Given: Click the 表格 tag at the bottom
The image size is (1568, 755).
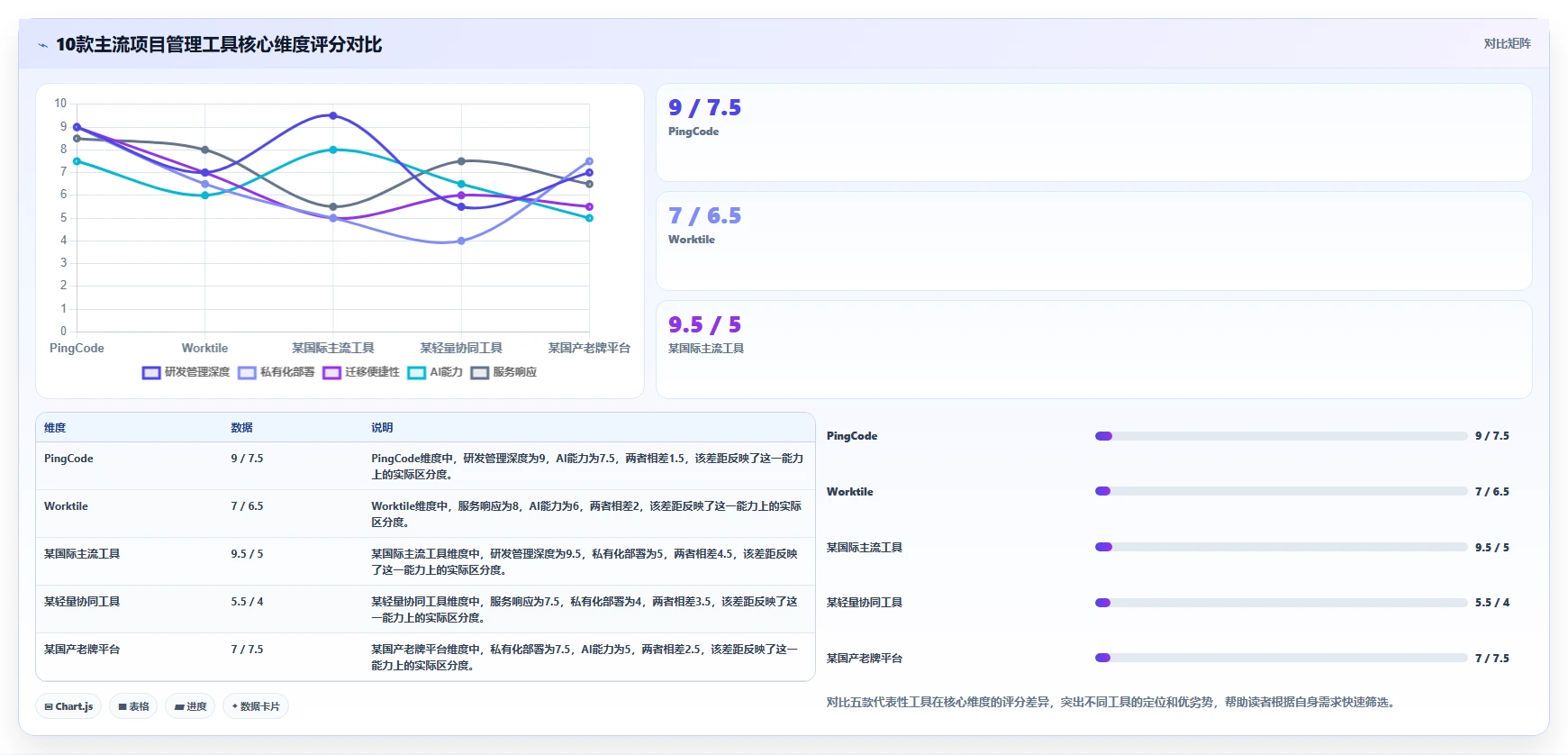Looking at the screenshot, I should click(133, 706).
